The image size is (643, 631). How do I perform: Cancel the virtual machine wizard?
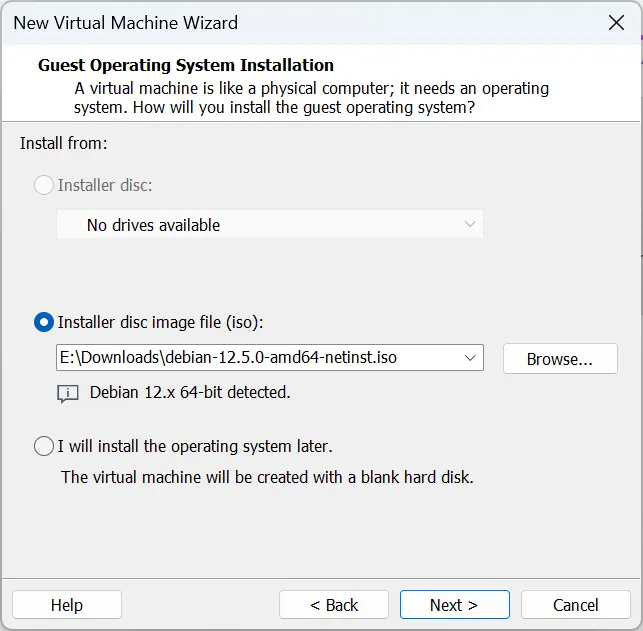coord(575,605)
